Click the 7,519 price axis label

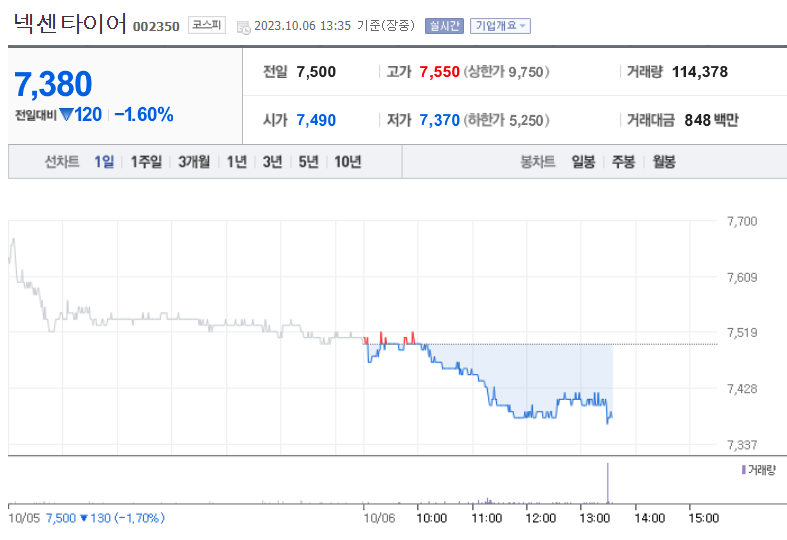(742, 332)
